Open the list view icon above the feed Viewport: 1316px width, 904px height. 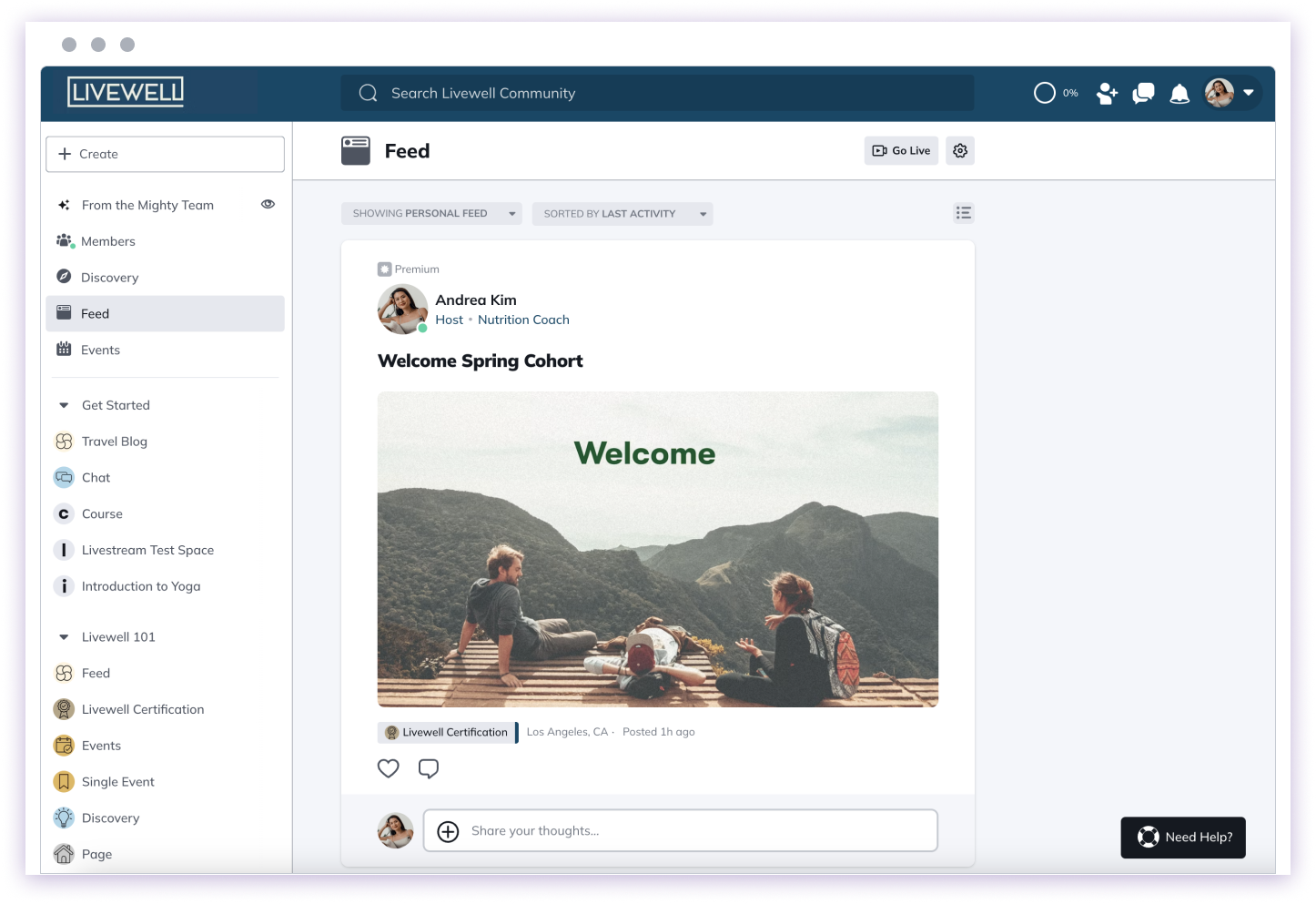pos(964,212)
